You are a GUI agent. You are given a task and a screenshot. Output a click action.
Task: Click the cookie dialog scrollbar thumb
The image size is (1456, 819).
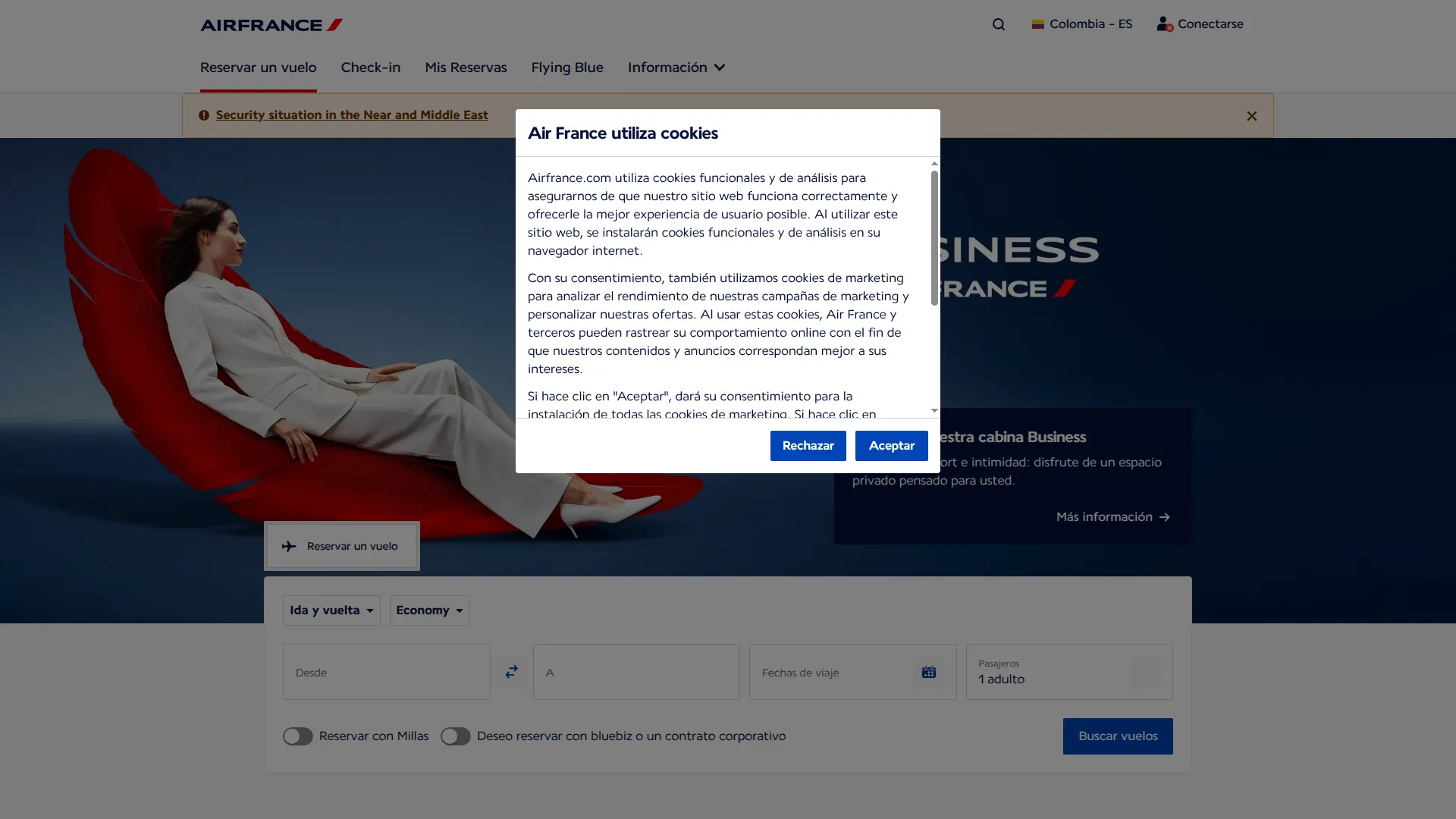click(x=934, y=238)
